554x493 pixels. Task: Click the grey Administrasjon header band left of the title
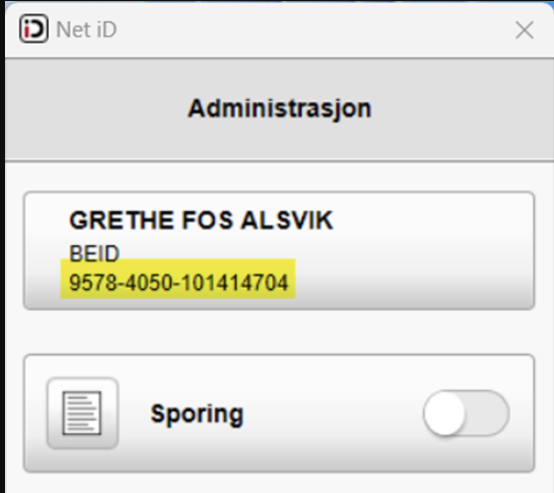tap(95, 109)
